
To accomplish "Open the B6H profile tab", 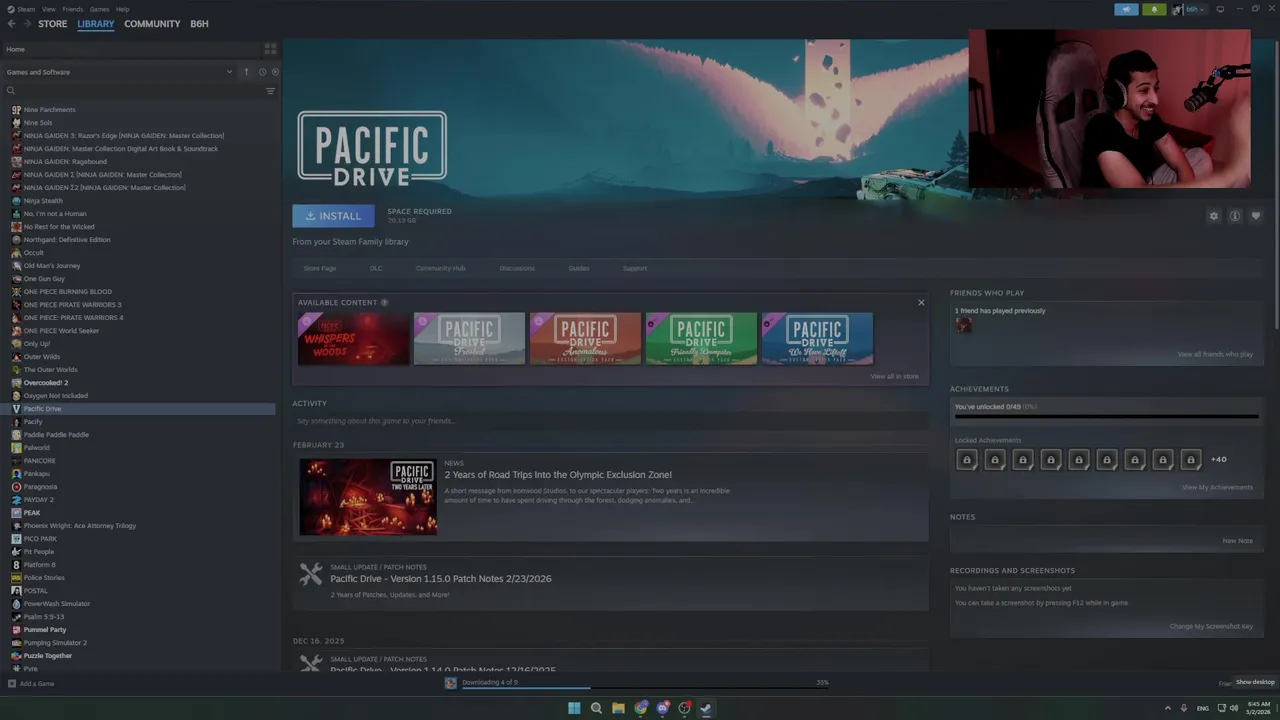I will (x=200, y=24).
